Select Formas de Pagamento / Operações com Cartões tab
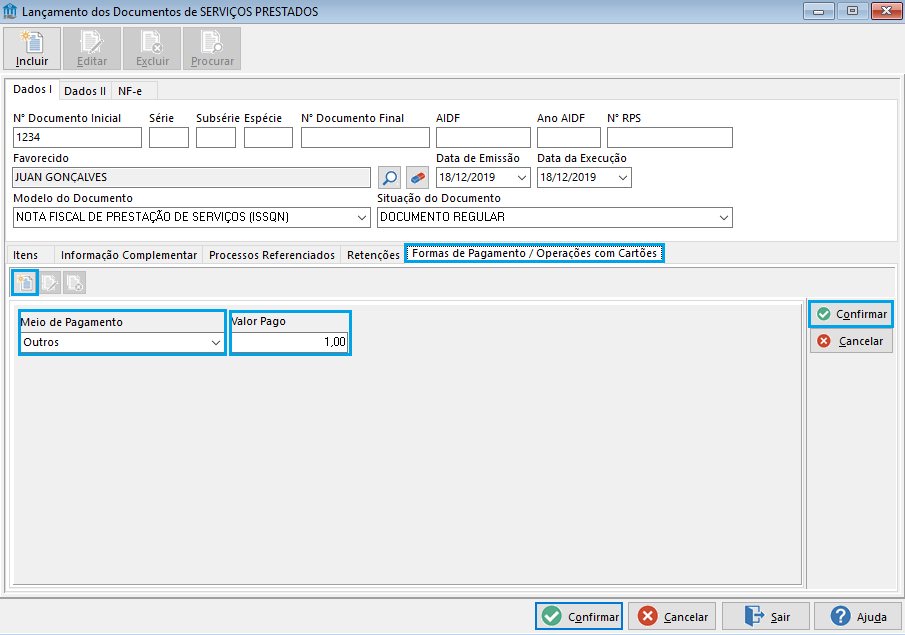The height and width of the screenshot is (635, 905). point(534,253)
